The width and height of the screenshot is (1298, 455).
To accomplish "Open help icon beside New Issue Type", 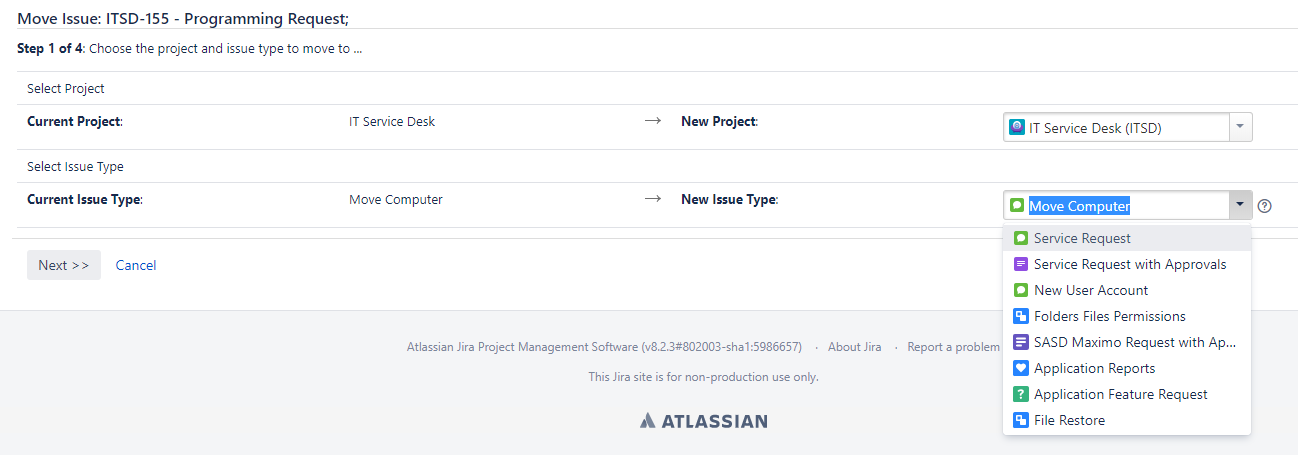I will 1265,206.
